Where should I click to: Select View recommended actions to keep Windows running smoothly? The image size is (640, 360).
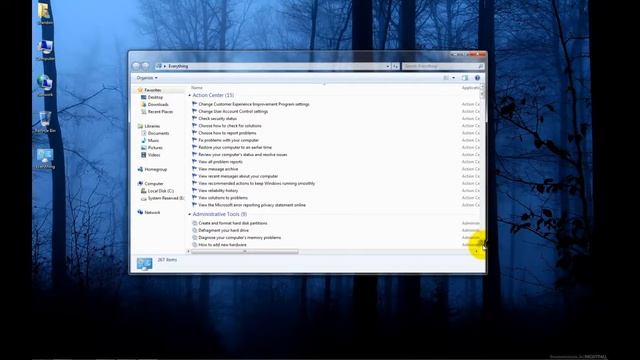256,184
